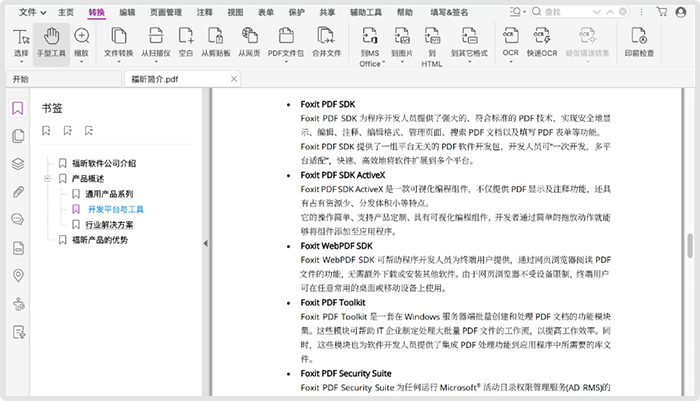Click the find previous up arrow
The width and height of the screenshot is (700, 401).
[x=610, y=12]
